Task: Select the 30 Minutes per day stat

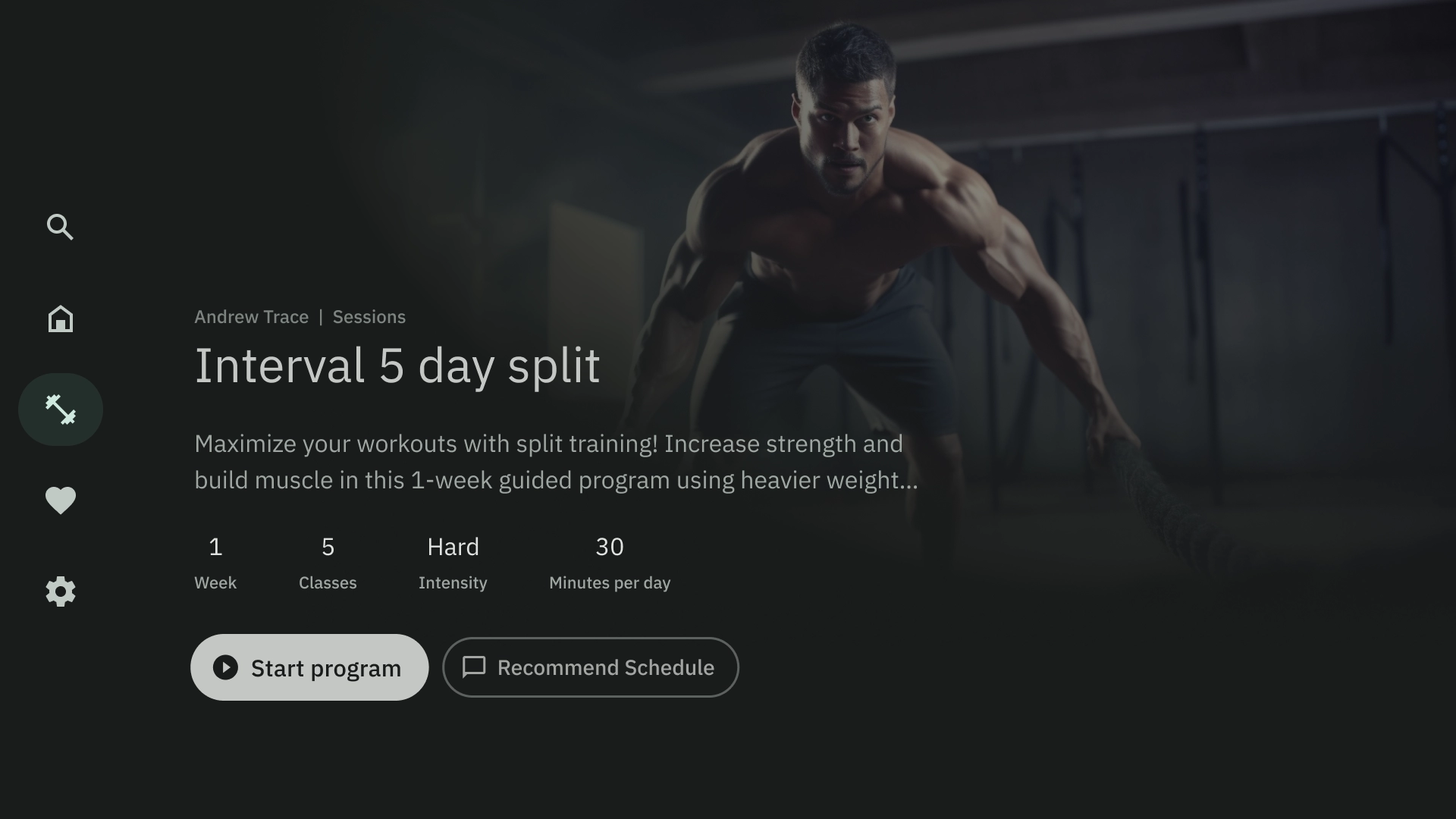Action: (x=610, y=561)
